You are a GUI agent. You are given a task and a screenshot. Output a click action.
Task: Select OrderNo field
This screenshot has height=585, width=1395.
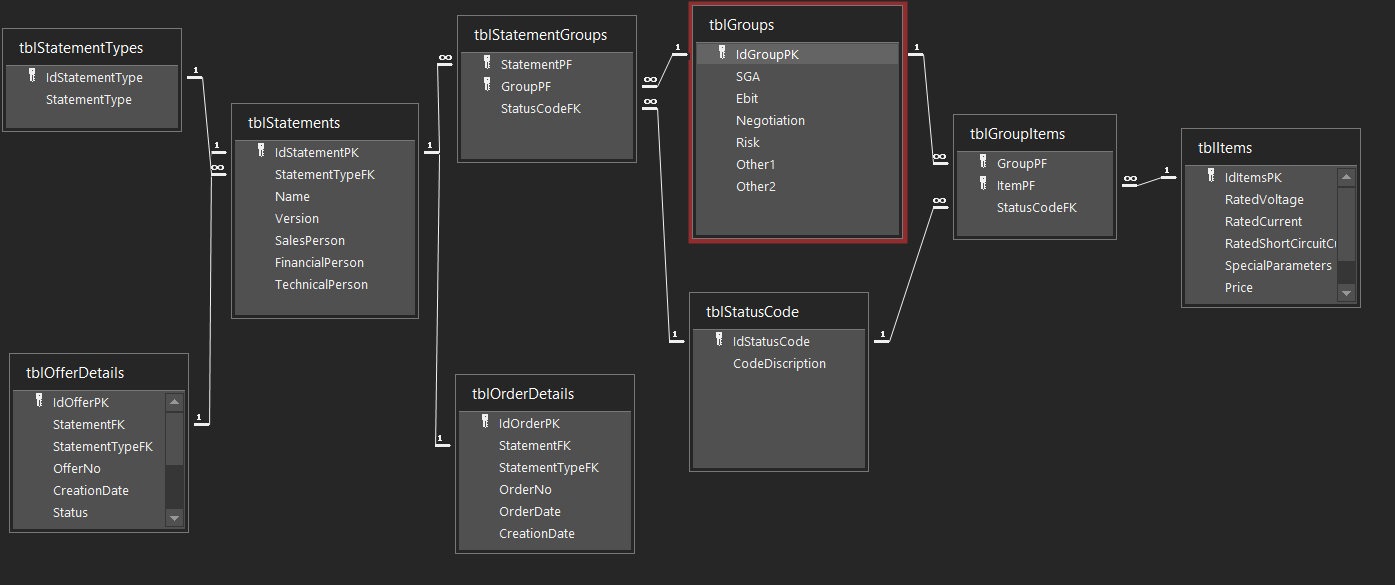pos(525,489)
